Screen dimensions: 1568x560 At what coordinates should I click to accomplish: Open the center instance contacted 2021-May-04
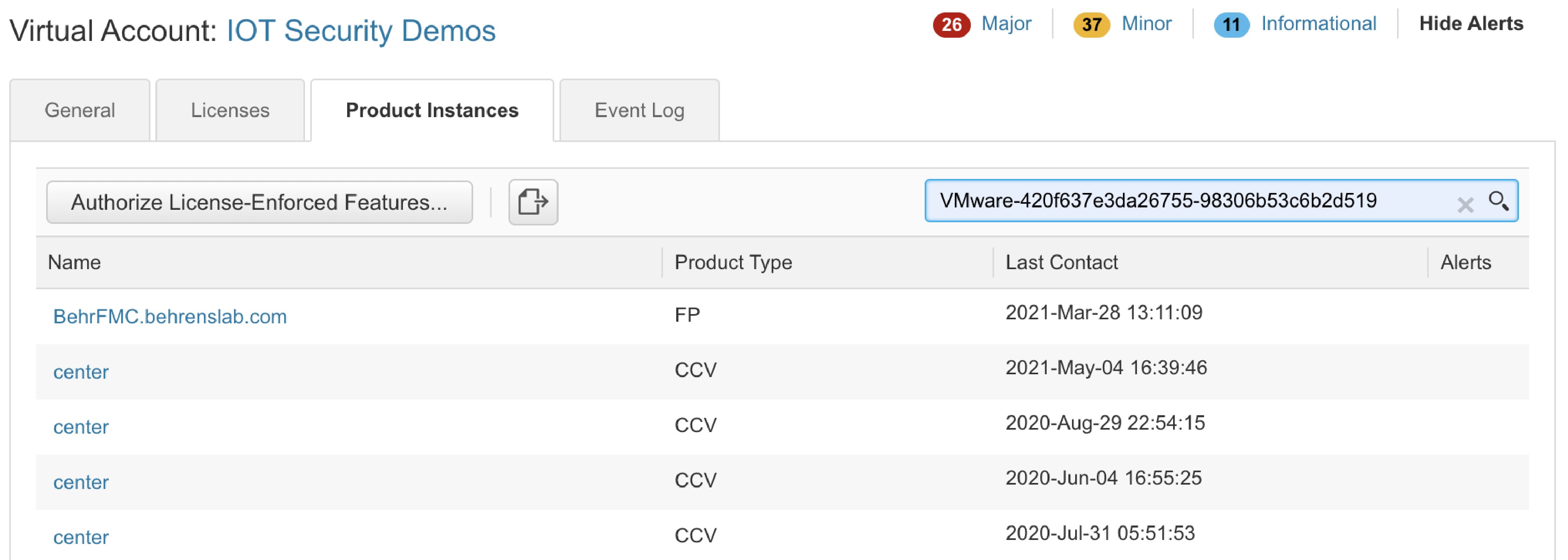81,372
